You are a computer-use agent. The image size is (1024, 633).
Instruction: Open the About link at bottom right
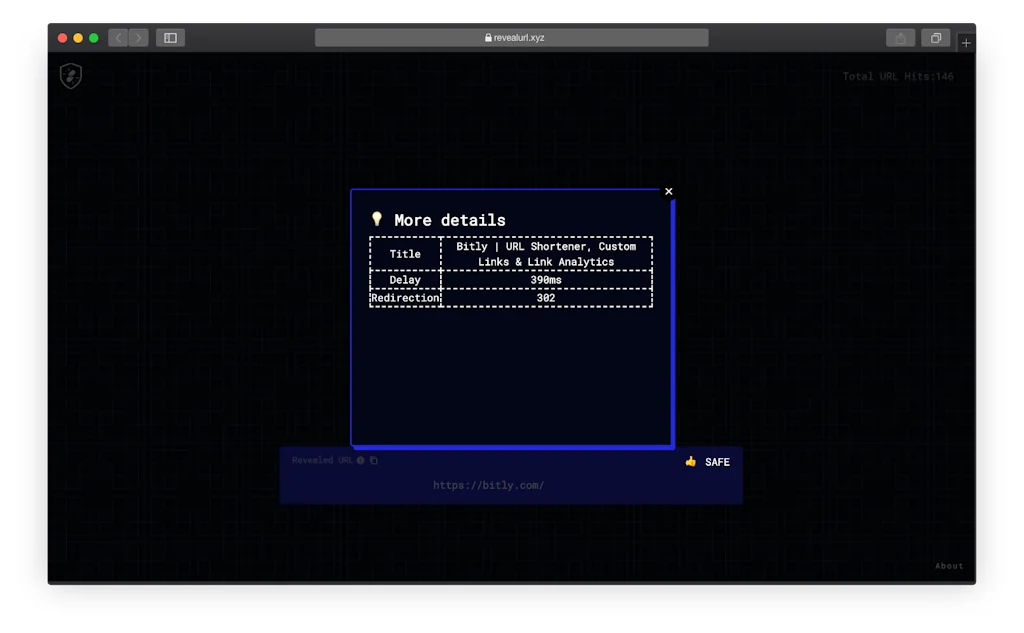948,565
